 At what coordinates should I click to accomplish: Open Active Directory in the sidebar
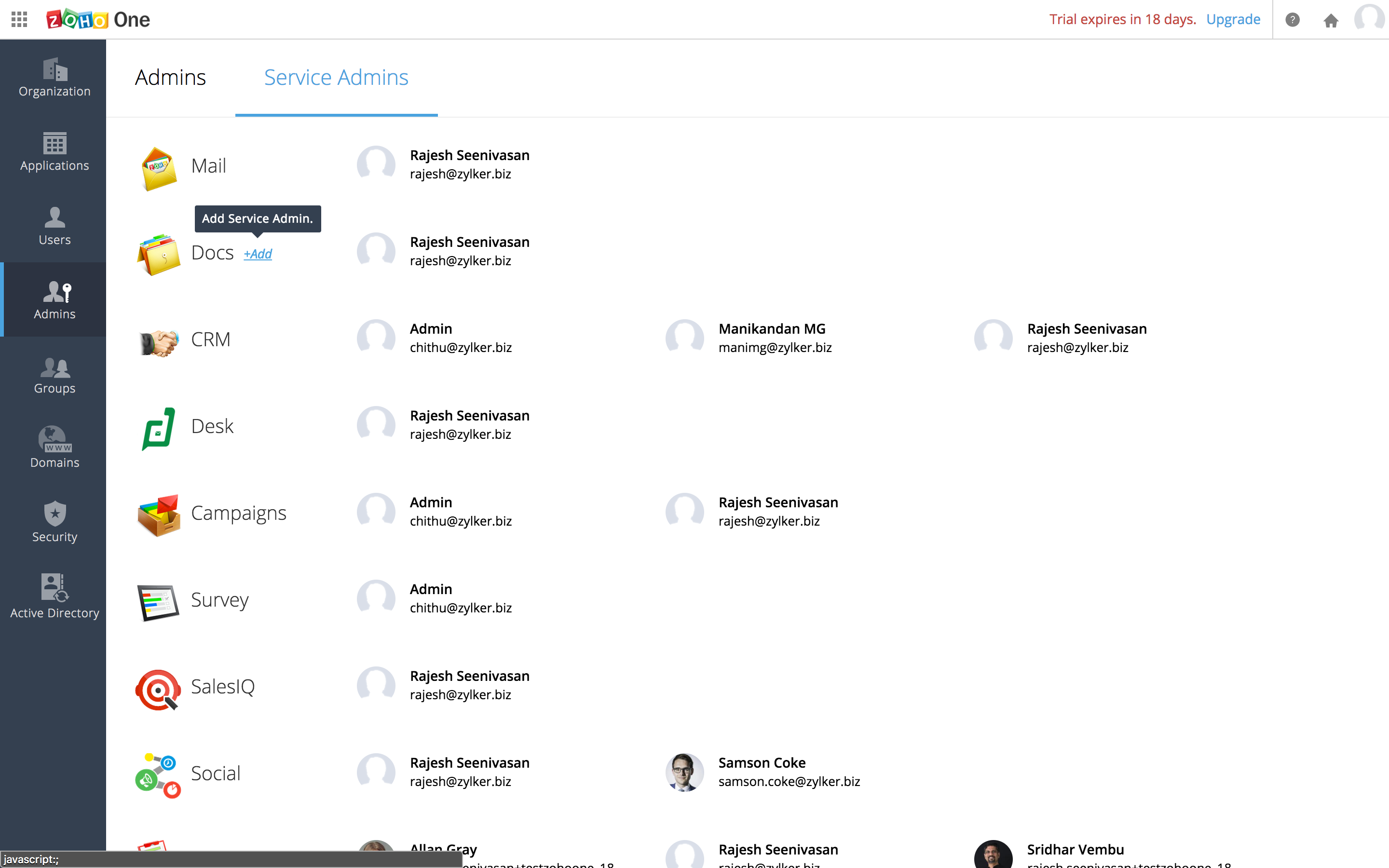tap(54, 597)
